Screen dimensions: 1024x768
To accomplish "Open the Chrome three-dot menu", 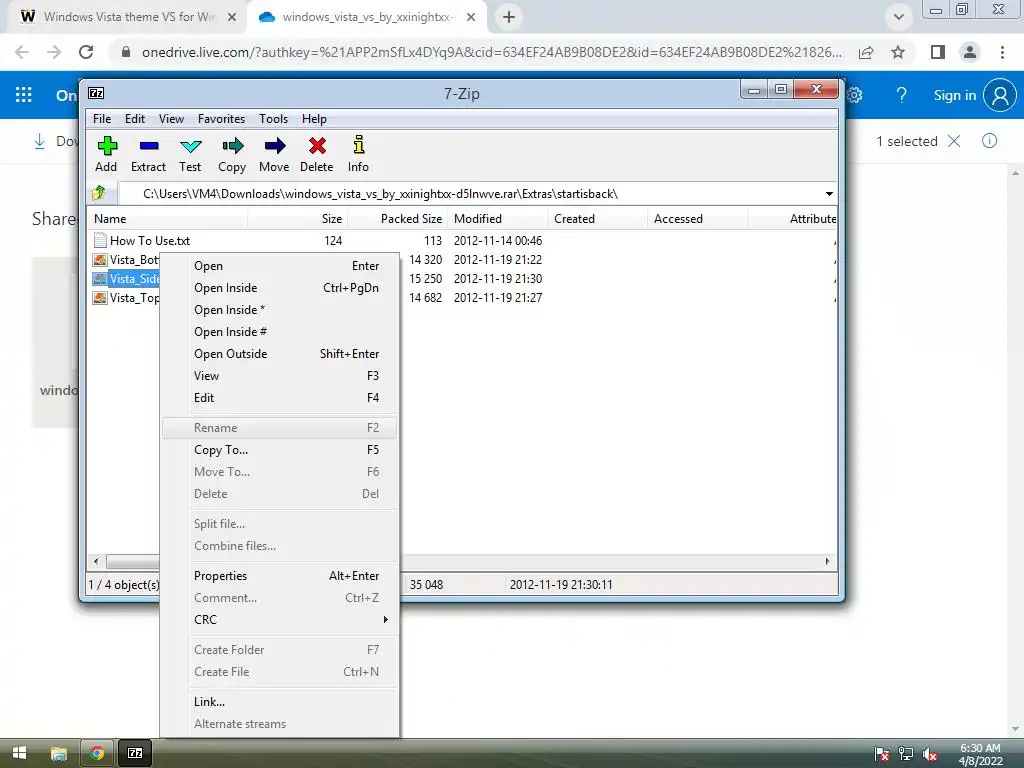I will (1002, 52).
